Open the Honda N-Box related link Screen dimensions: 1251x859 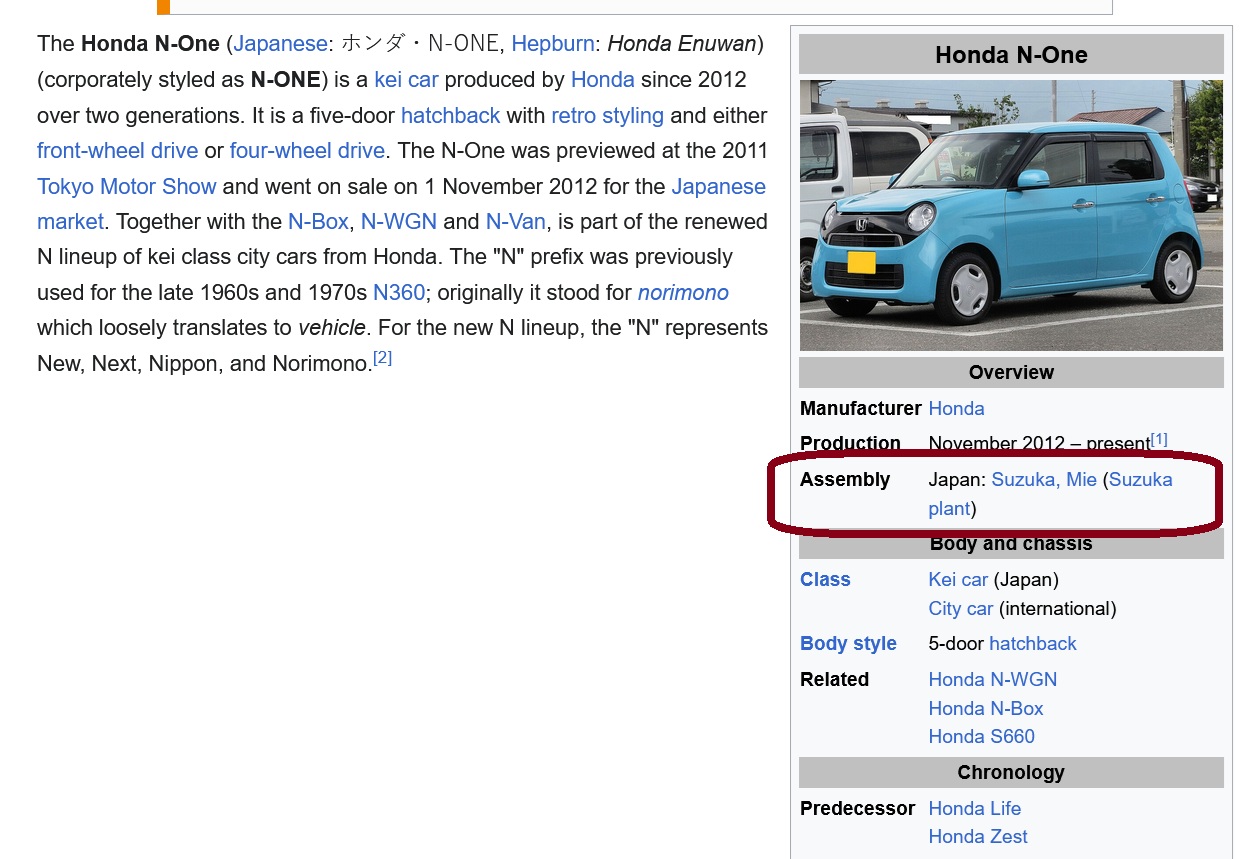986,709
